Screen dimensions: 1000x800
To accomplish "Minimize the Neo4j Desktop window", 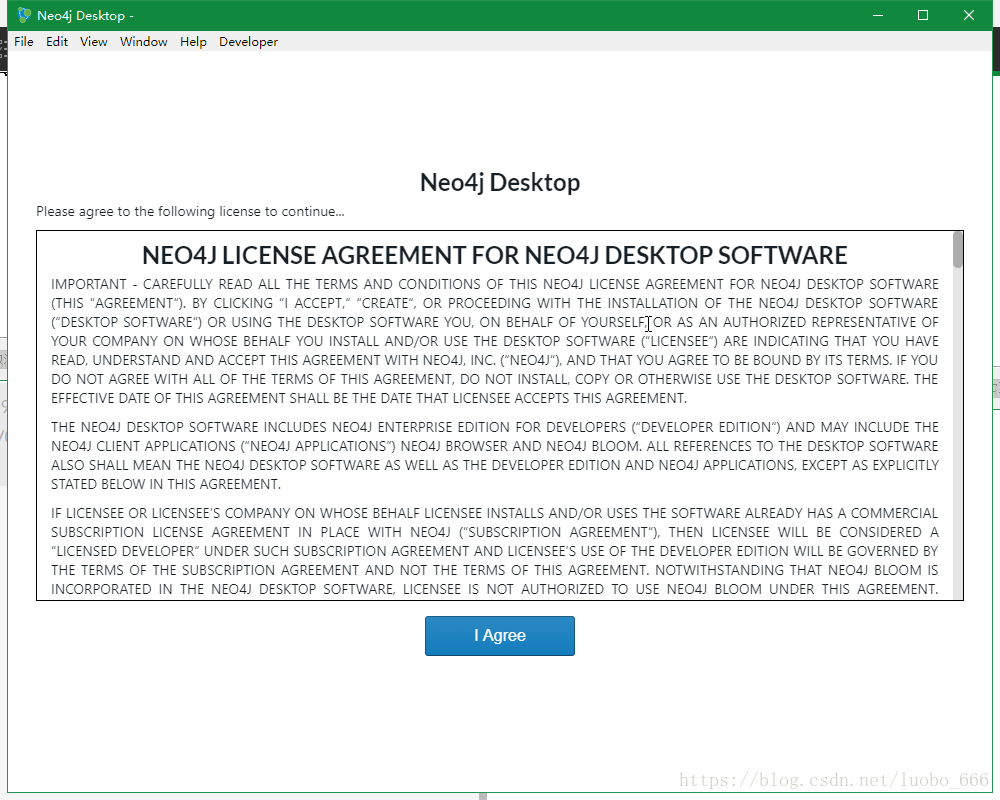I will click(x=878, y=15).
